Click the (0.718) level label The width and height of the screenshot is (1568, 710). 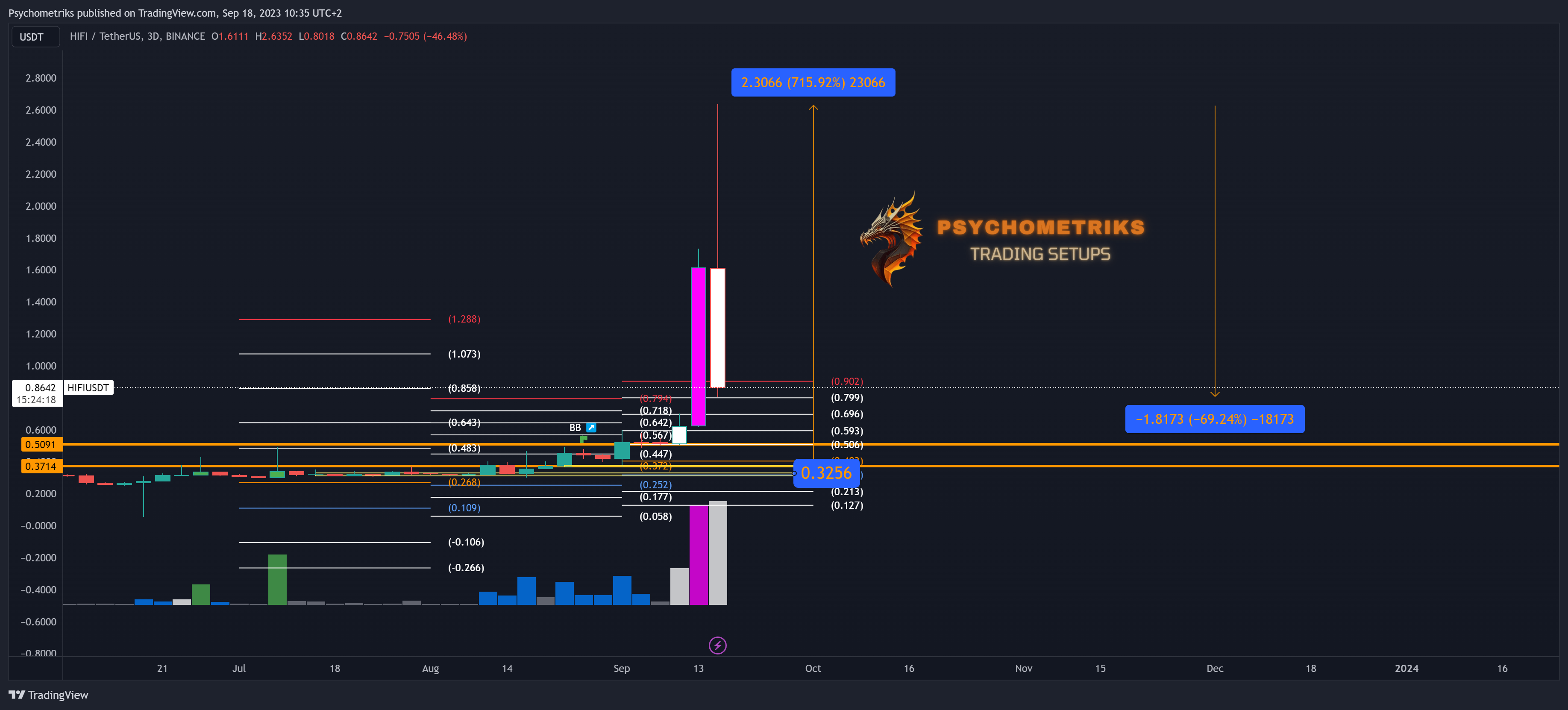click(655, 411)
